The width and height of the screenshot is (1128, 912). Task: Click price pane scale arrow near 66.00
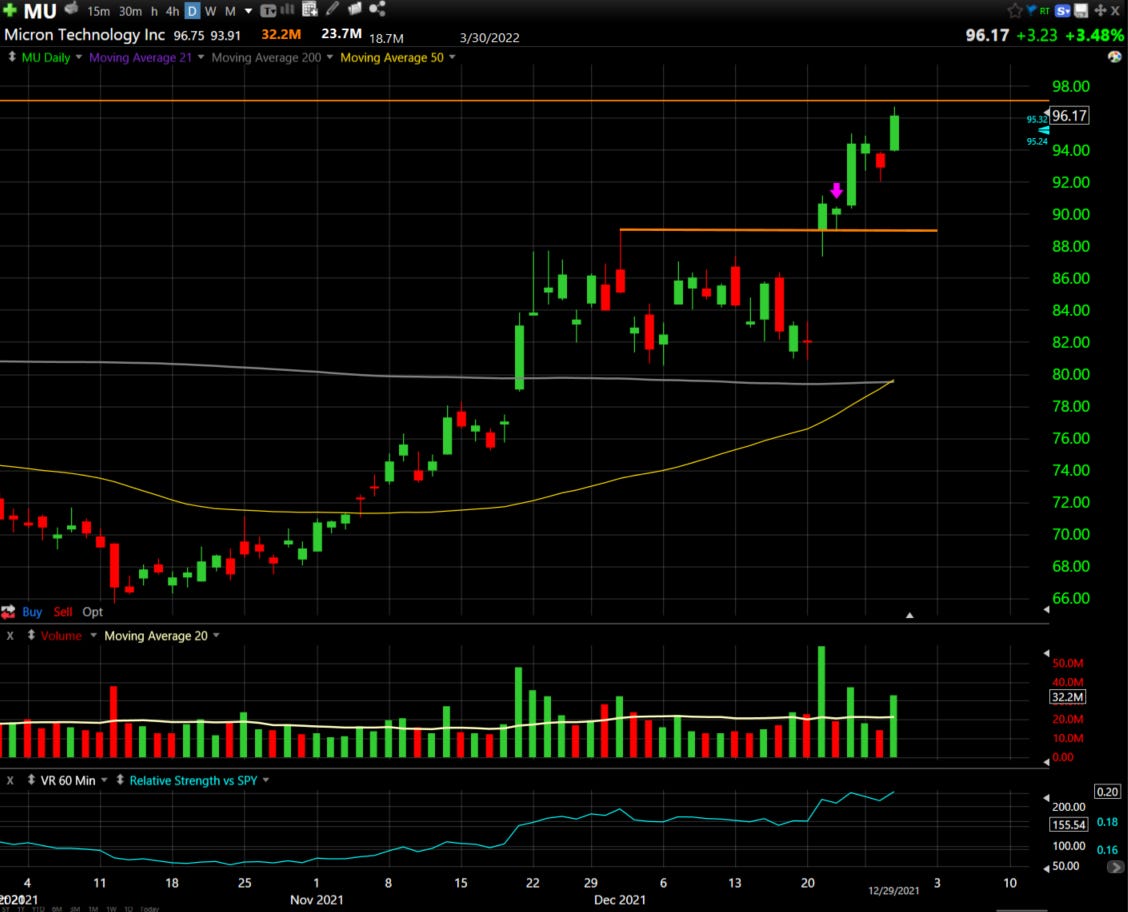[1046, 609]
